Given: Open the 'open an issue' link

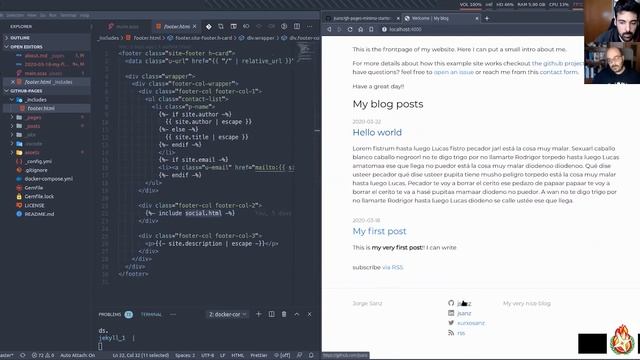Looking at the screenshot, I should coord(453,72).
